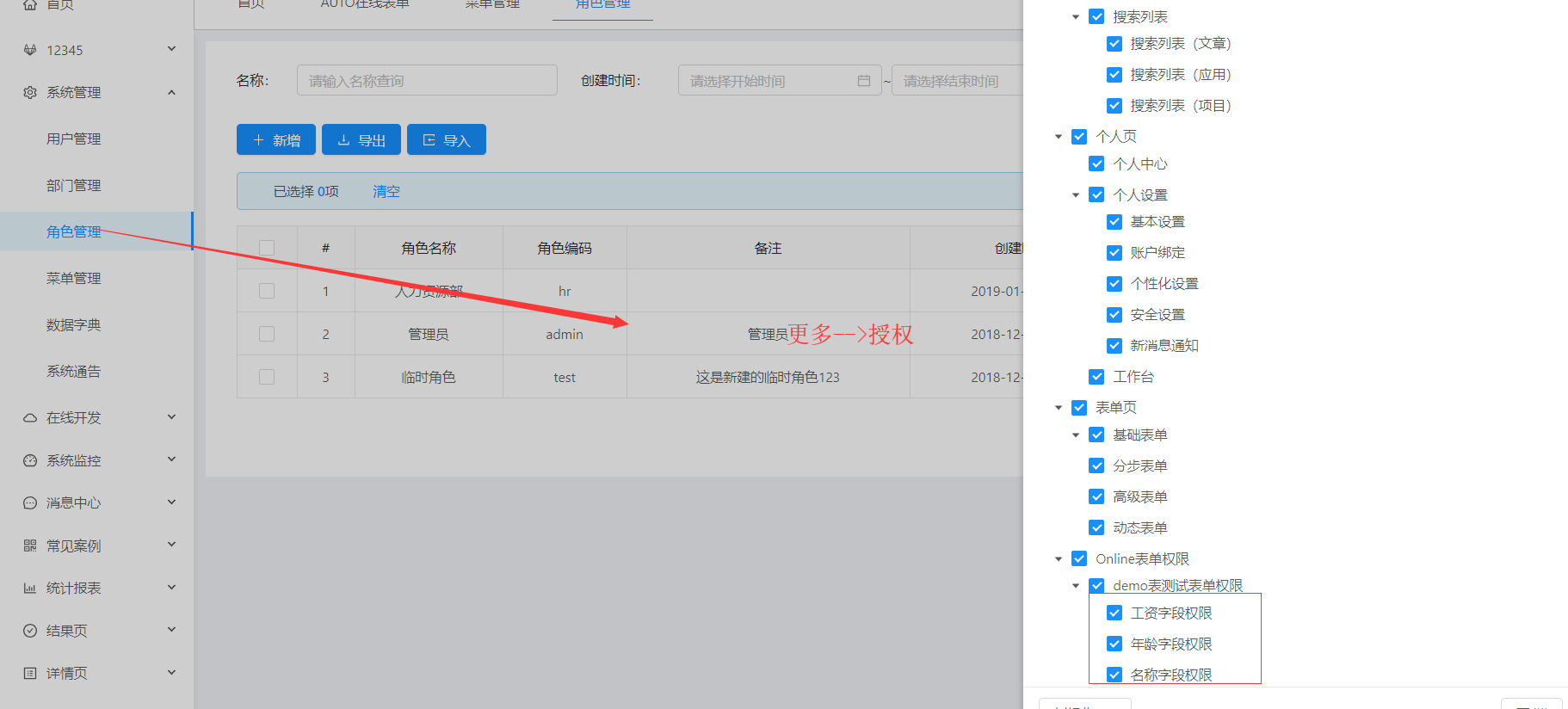The width and height of the screenshot is (1568, 709).
Task: Click the 角色名称 column header
Action: 429,248
